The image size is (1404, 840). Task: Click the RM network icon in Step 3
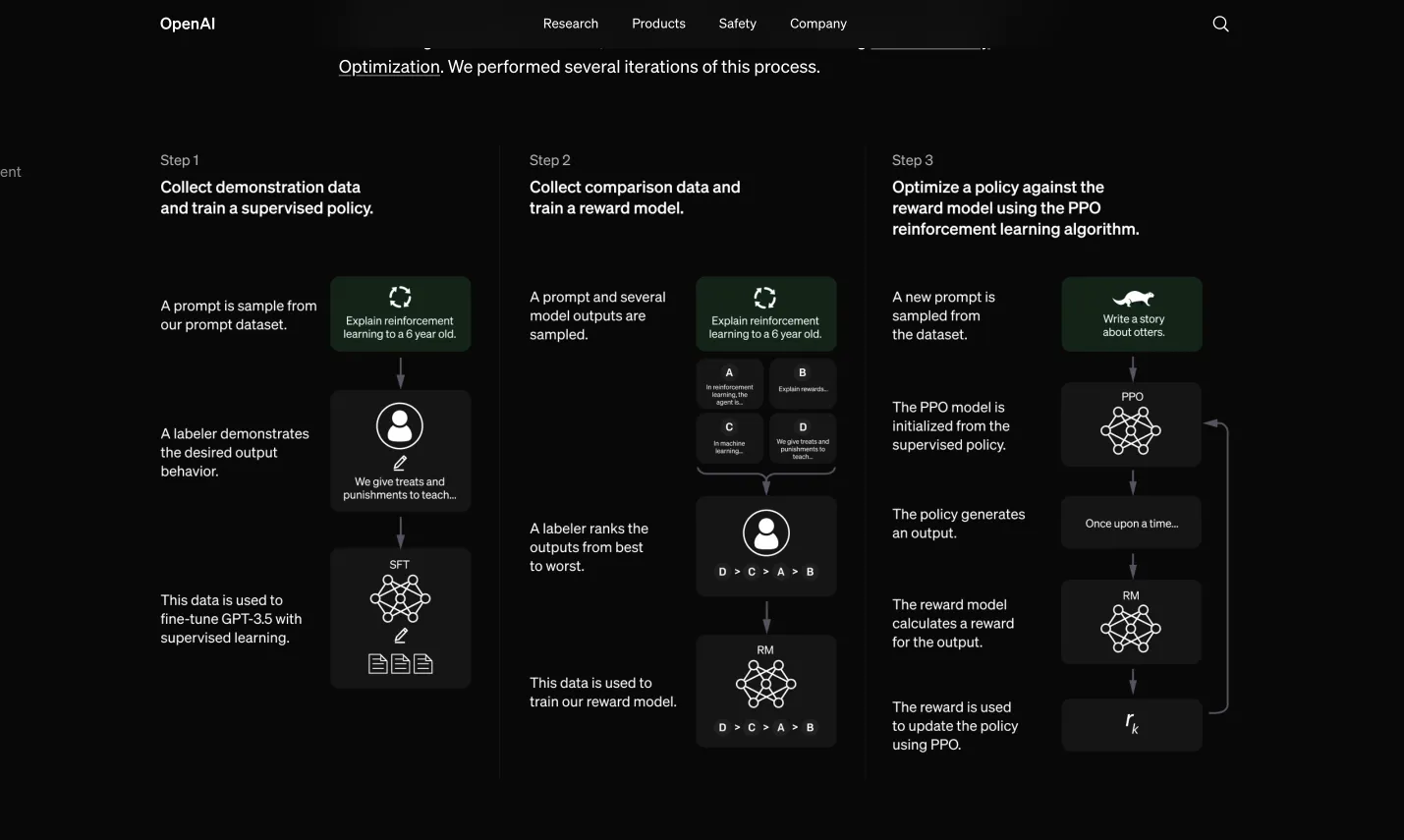(1131, 629)
